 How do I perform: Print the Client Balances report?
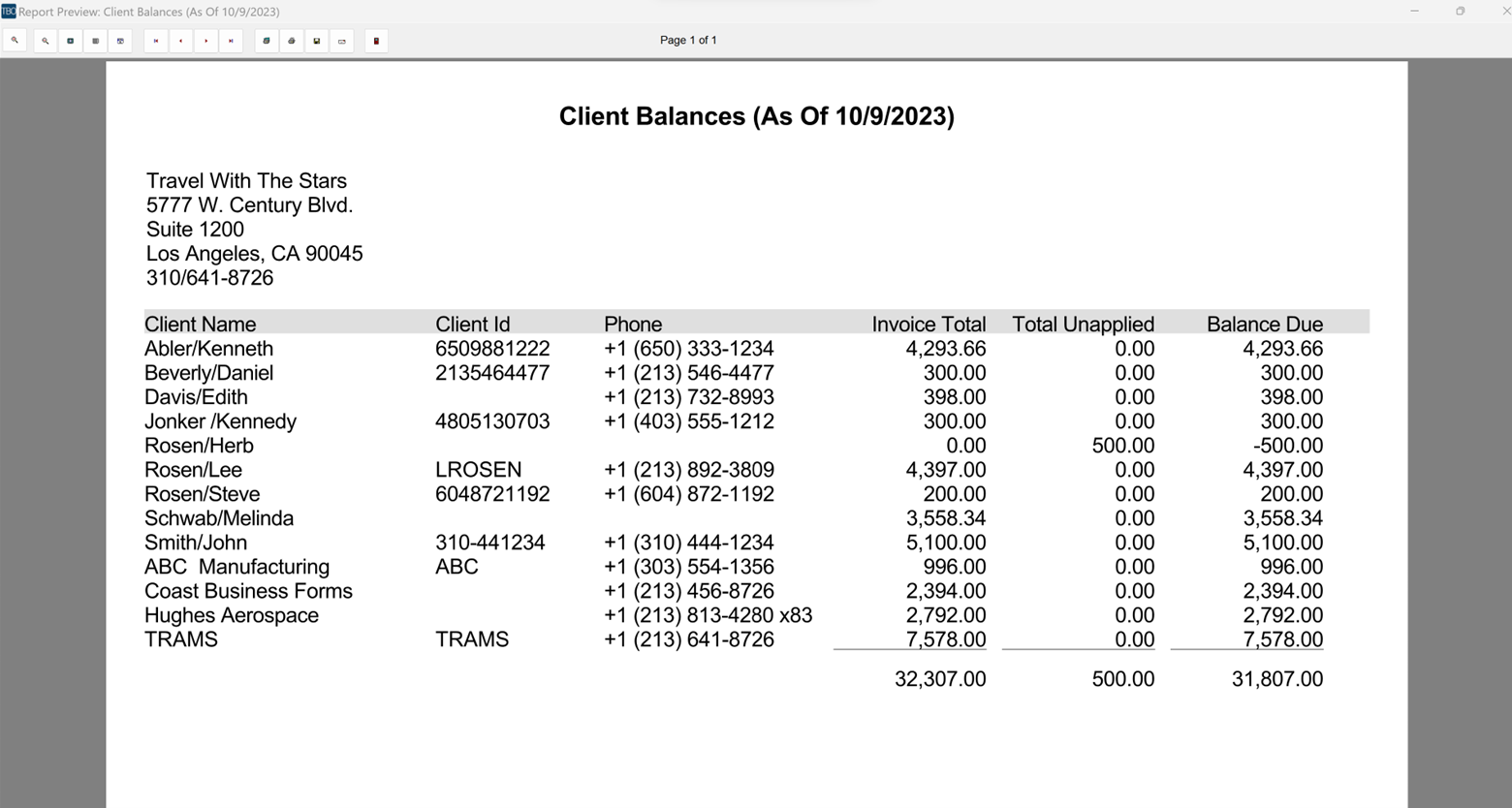(x=291, y=40)
